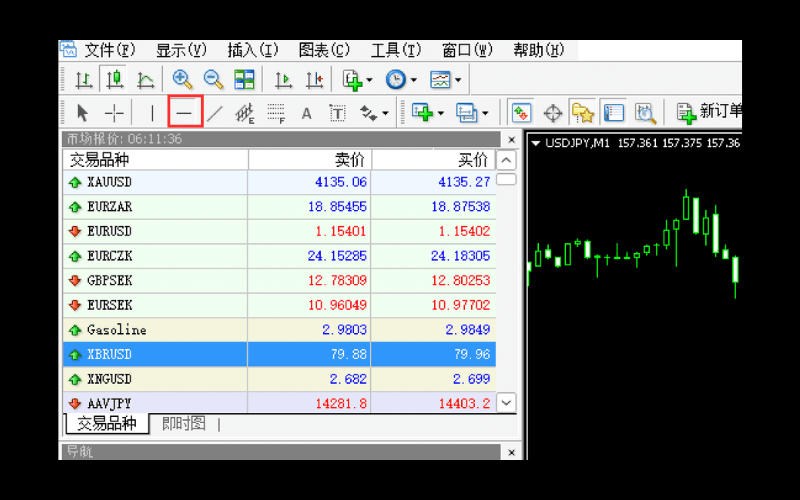Select the text 'A' drawing tool
The width and height of the screenshot is (800, 500).
point(306,112)
